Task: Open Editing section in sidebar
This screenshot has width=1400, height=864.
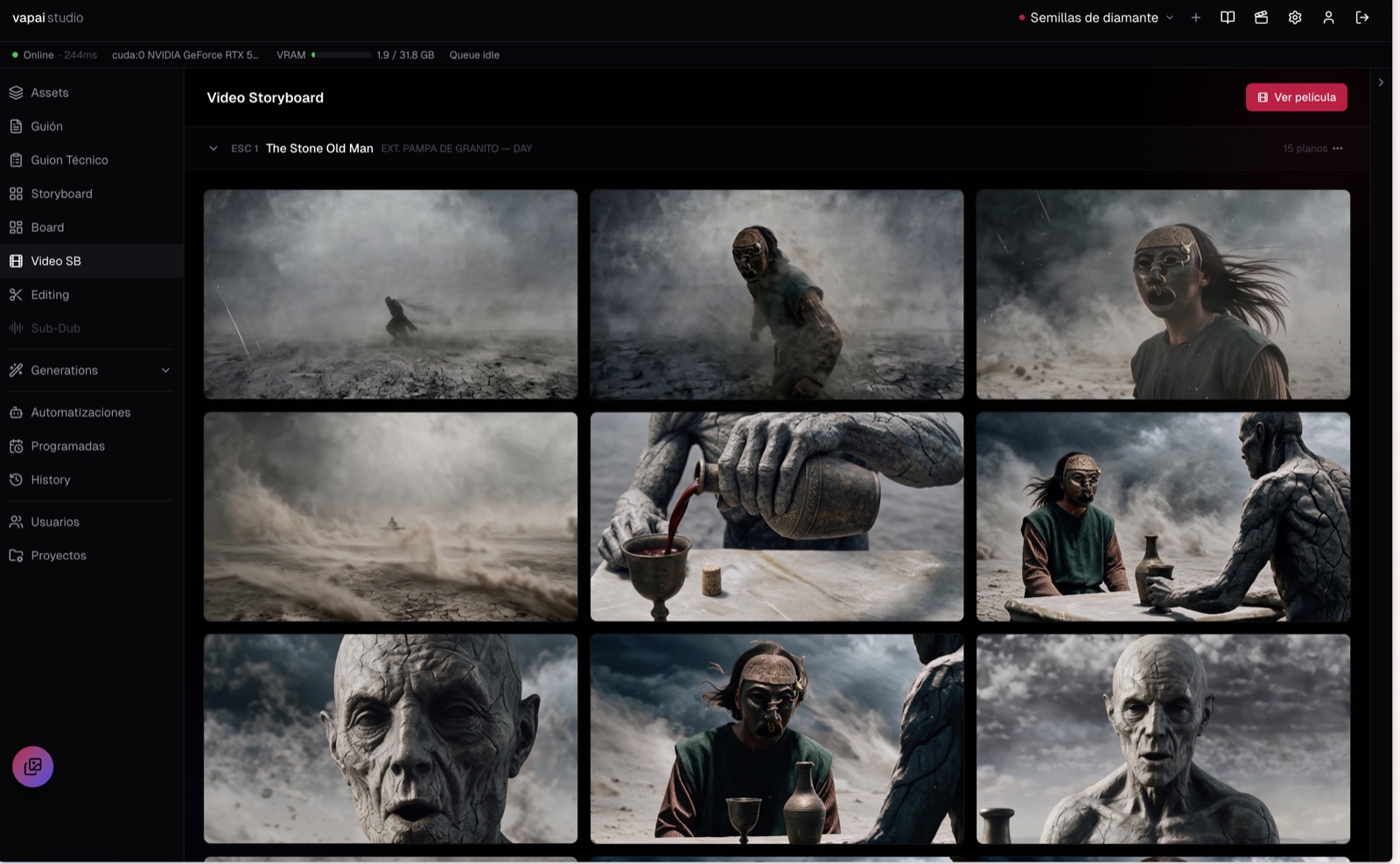Action: [92, 295]
